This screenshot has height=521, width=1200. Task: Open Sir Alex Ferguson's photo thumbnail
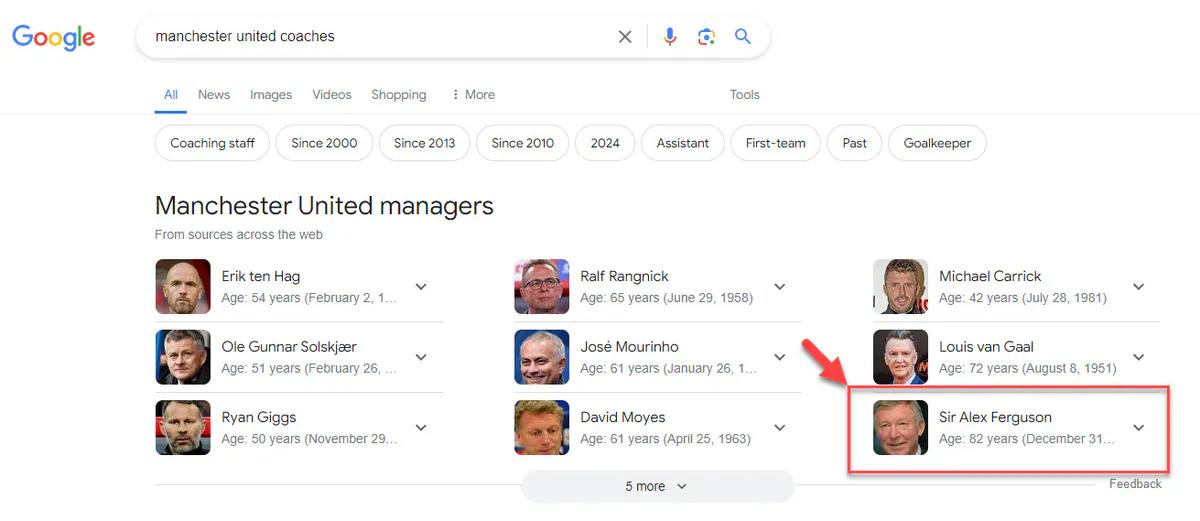[x=900, y=428]
